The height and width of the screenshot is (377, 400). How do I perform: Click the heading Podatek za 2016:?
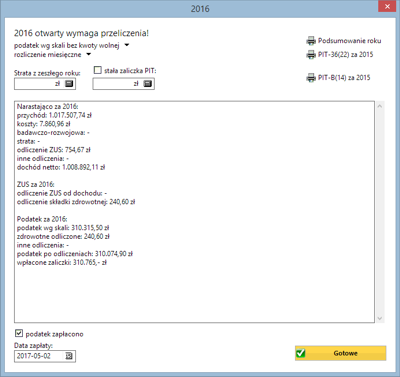[42, 219]
